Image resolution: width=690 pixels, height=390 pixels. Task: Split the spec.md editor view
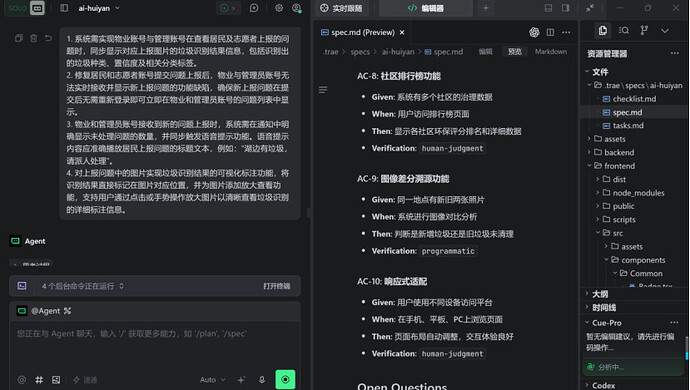coord(550,32)
